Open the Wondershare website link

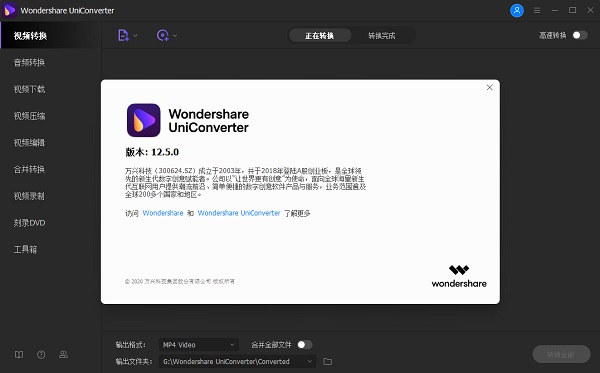163,213
